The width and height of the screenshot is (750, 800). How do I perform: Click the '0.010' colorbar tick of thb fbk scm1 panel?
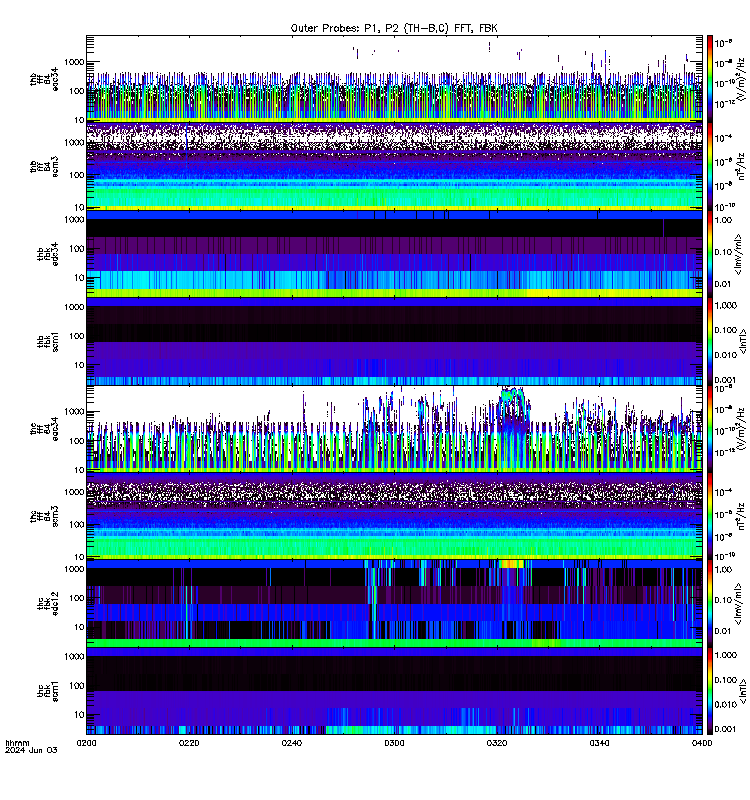tap(726, 355)
